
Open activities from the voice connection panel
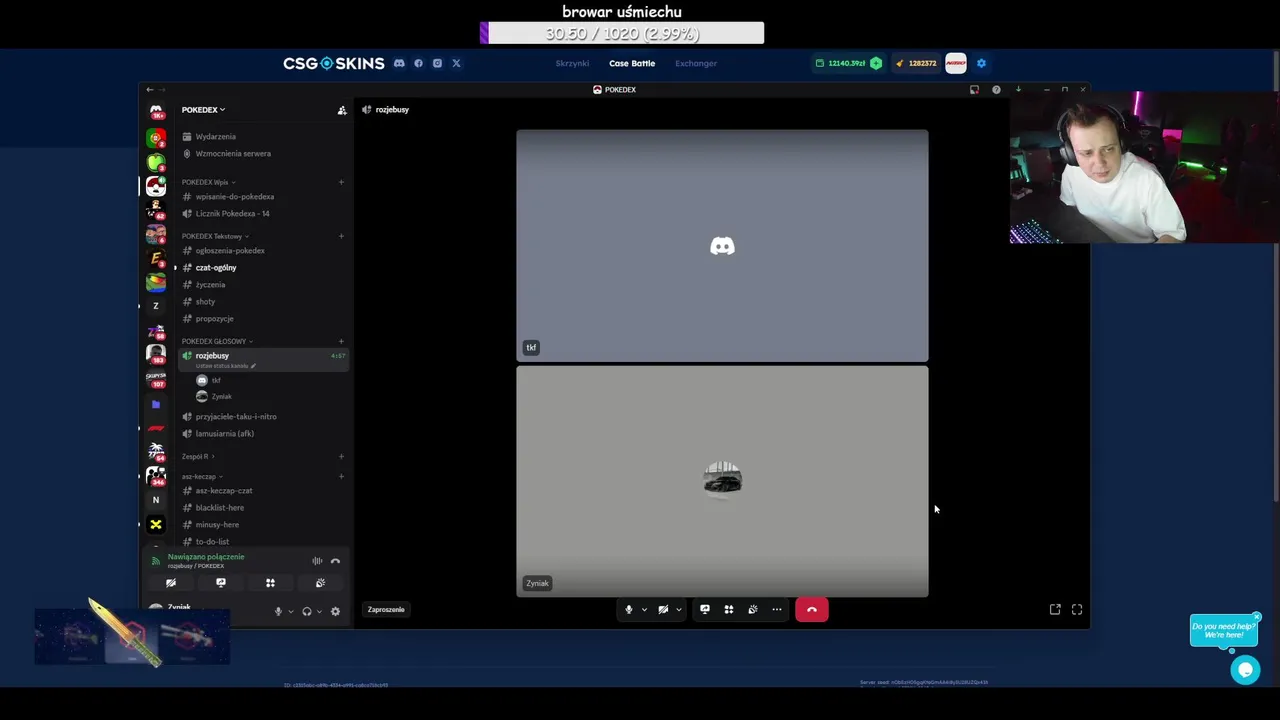point(270,583)
